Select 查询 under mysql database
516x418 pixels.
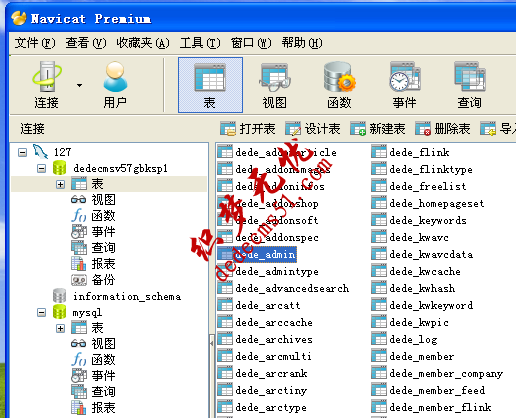[x=93, y=392]
